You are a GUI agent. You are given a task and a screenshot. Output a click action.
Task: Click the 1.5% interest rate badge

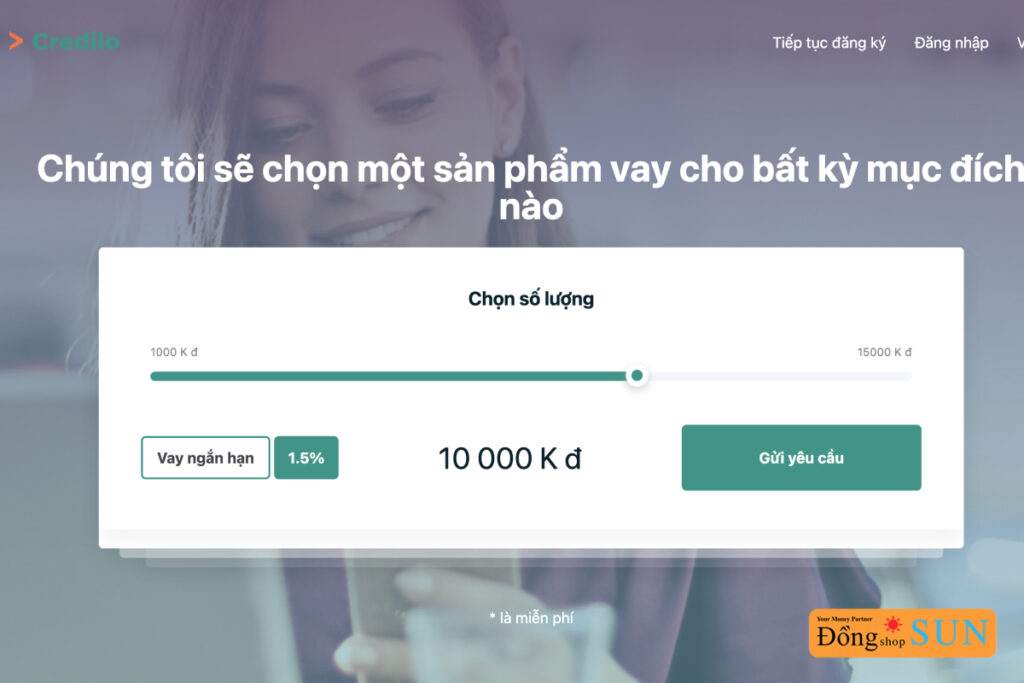[306, 458]
